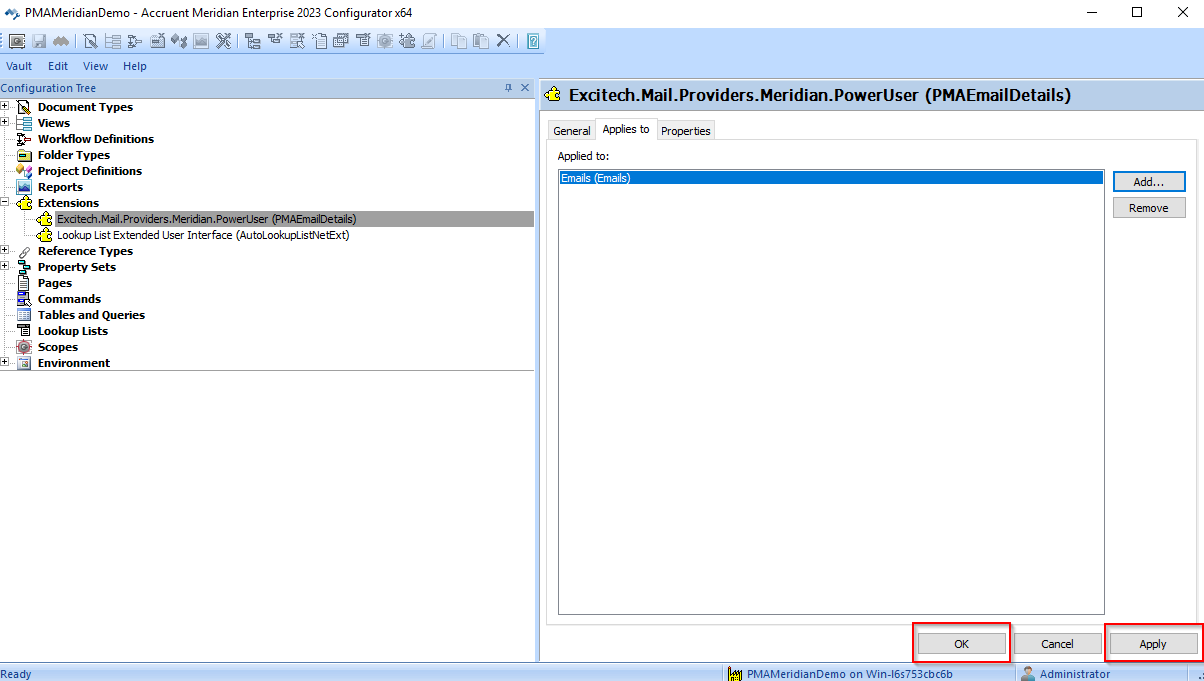Screen dimensions: 1204x681
Task: Expand the Views node
Action: coord(5,122)
